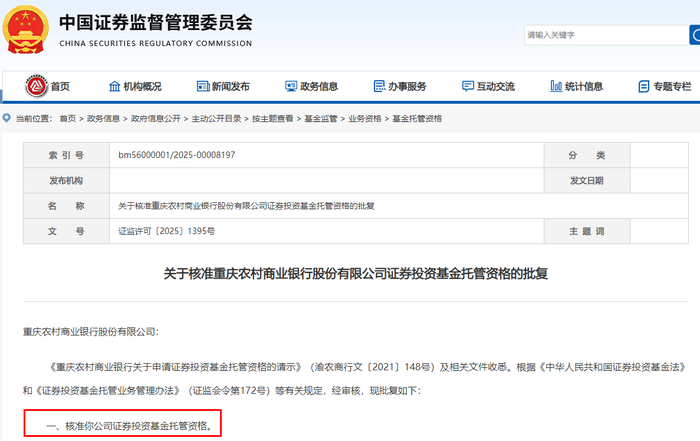Image resolution: width=700 pixels, height=441 pixels.
Task: Click the chat icon beside 互动交流
Action: point(468,86)
